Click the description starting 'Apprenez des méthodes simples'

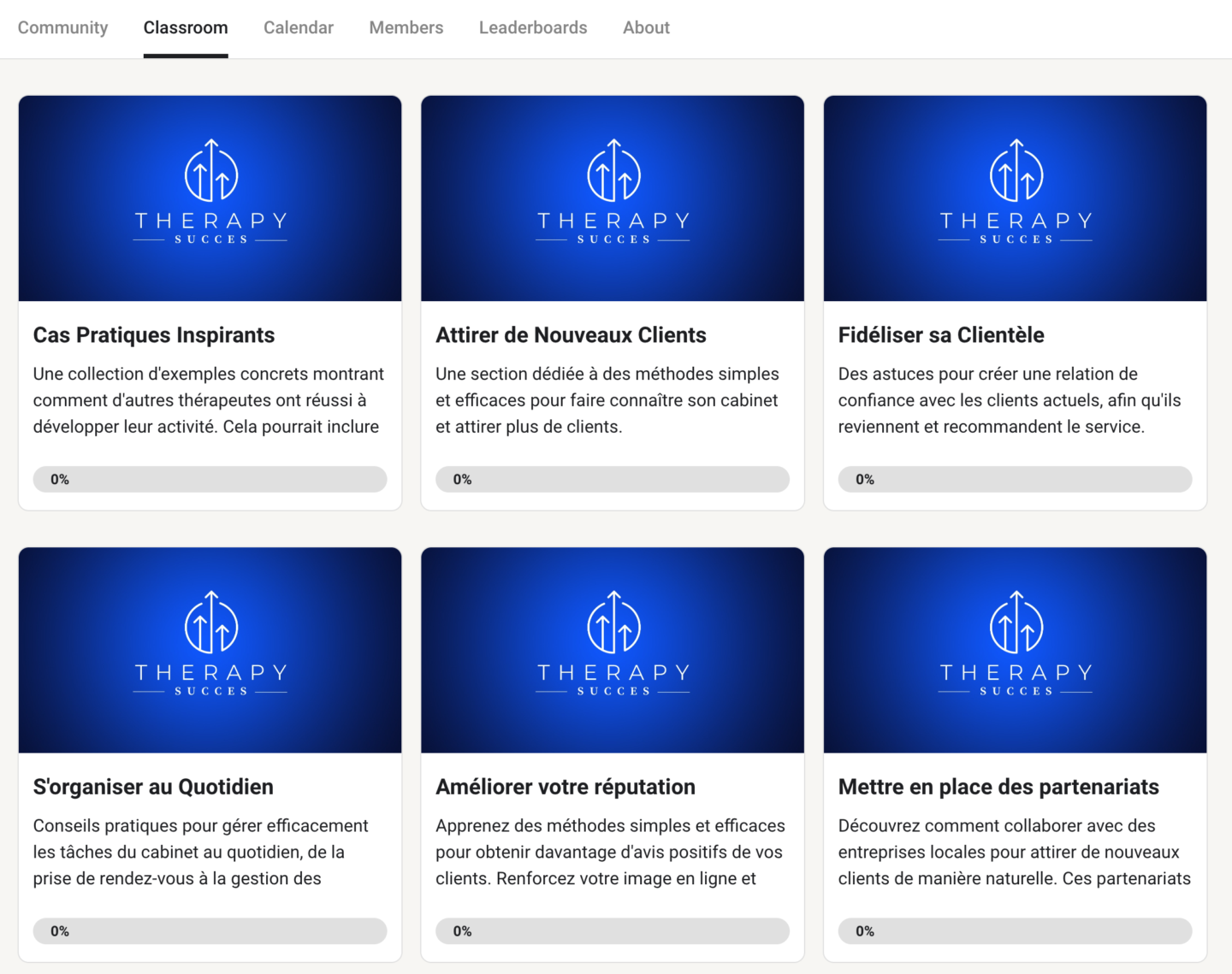[610, 852]
